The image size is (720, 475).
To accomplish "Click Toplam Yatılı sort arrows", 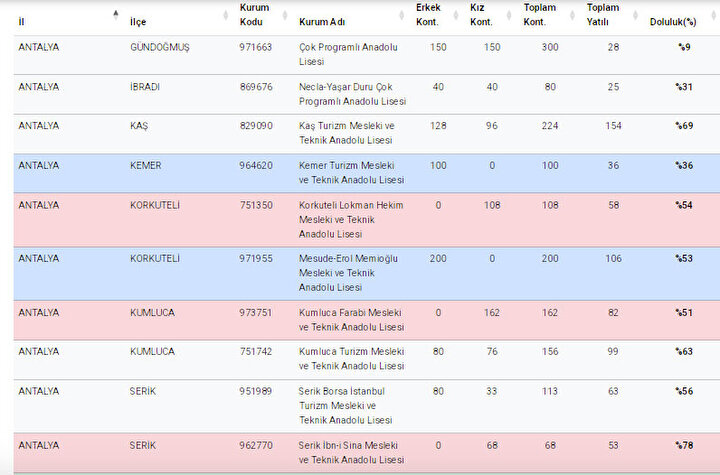I will [636, 15].
